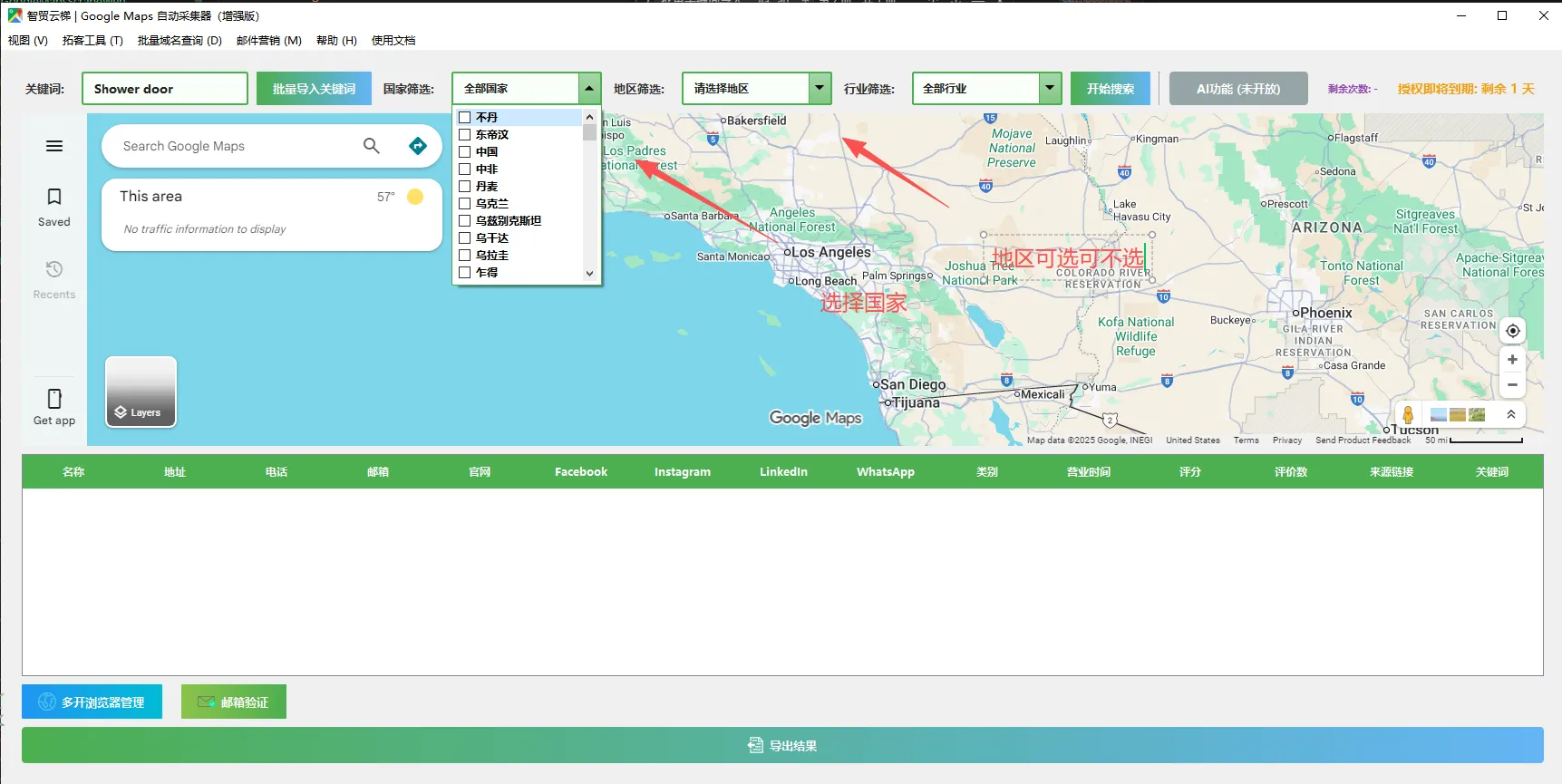
Task: Zoom out with the map minus icon
Action: 1512,385
